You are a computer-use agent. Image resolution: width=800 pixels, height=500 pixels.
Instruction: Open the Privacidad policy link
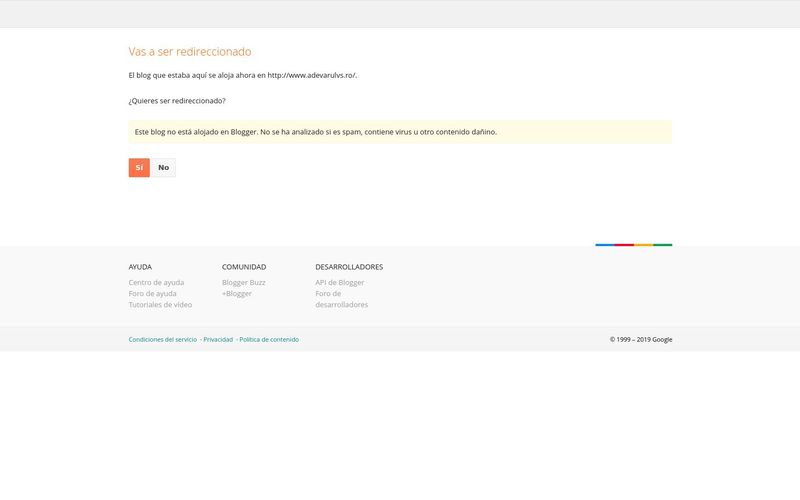click(x=218, y=339)
